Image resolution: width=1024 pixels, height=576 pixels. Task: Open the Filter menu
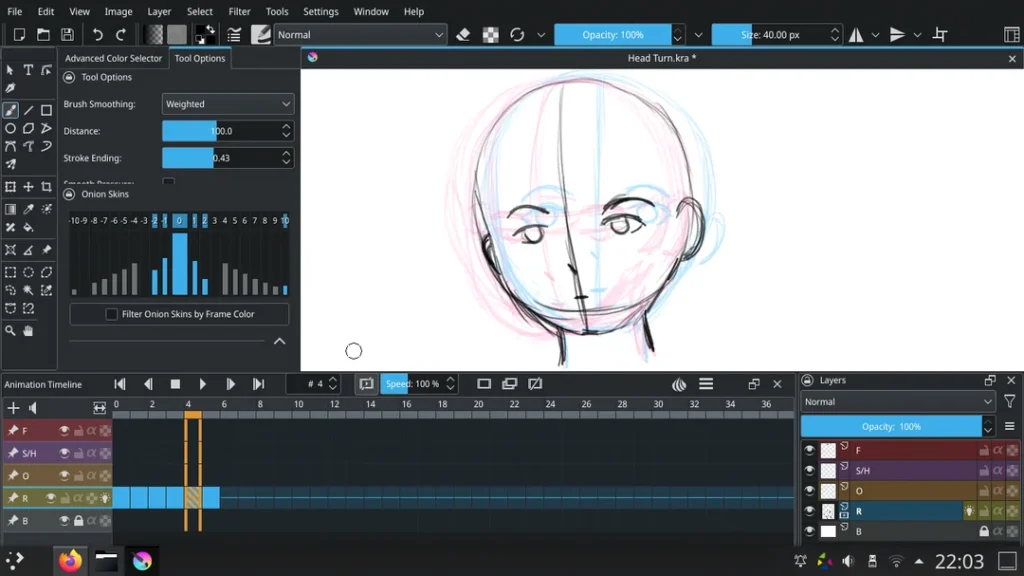click(x=239, y=11)
